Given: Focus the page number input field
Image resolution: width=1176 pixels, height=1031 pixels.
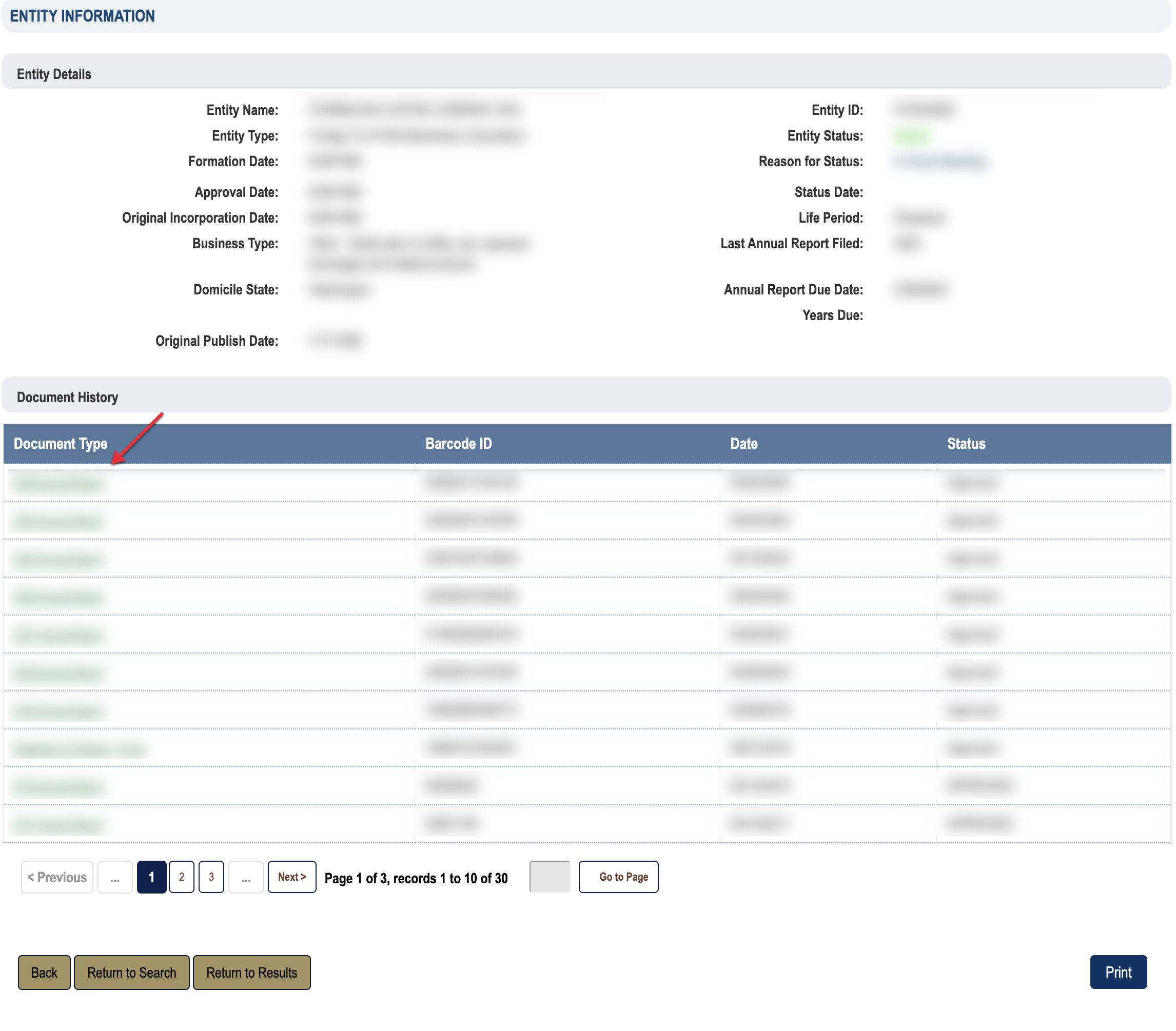Looking at the screenshot, I should pyautogui.click(x=550, y=876).
